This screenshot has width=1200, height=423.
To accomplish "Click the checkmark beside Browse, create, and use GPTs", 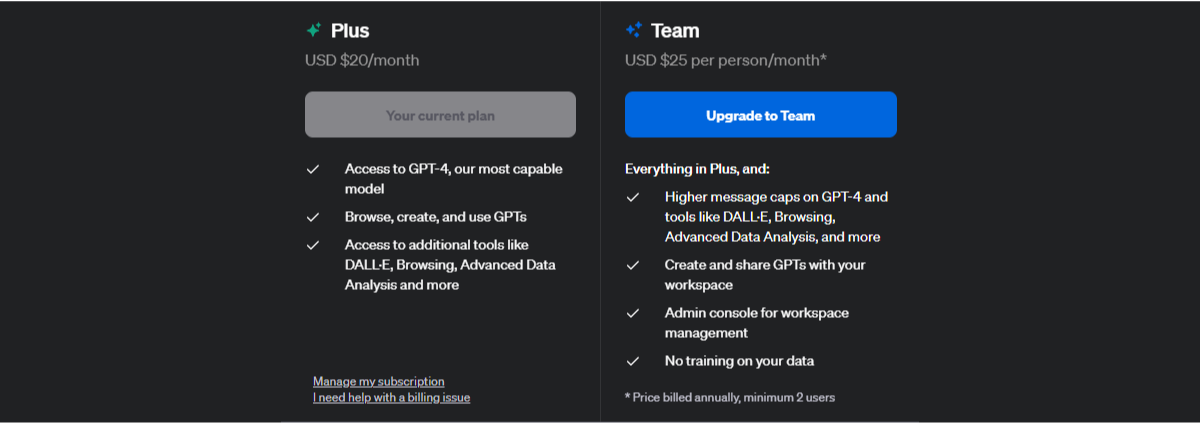I will pyautogui.click(x=313, y=217).
